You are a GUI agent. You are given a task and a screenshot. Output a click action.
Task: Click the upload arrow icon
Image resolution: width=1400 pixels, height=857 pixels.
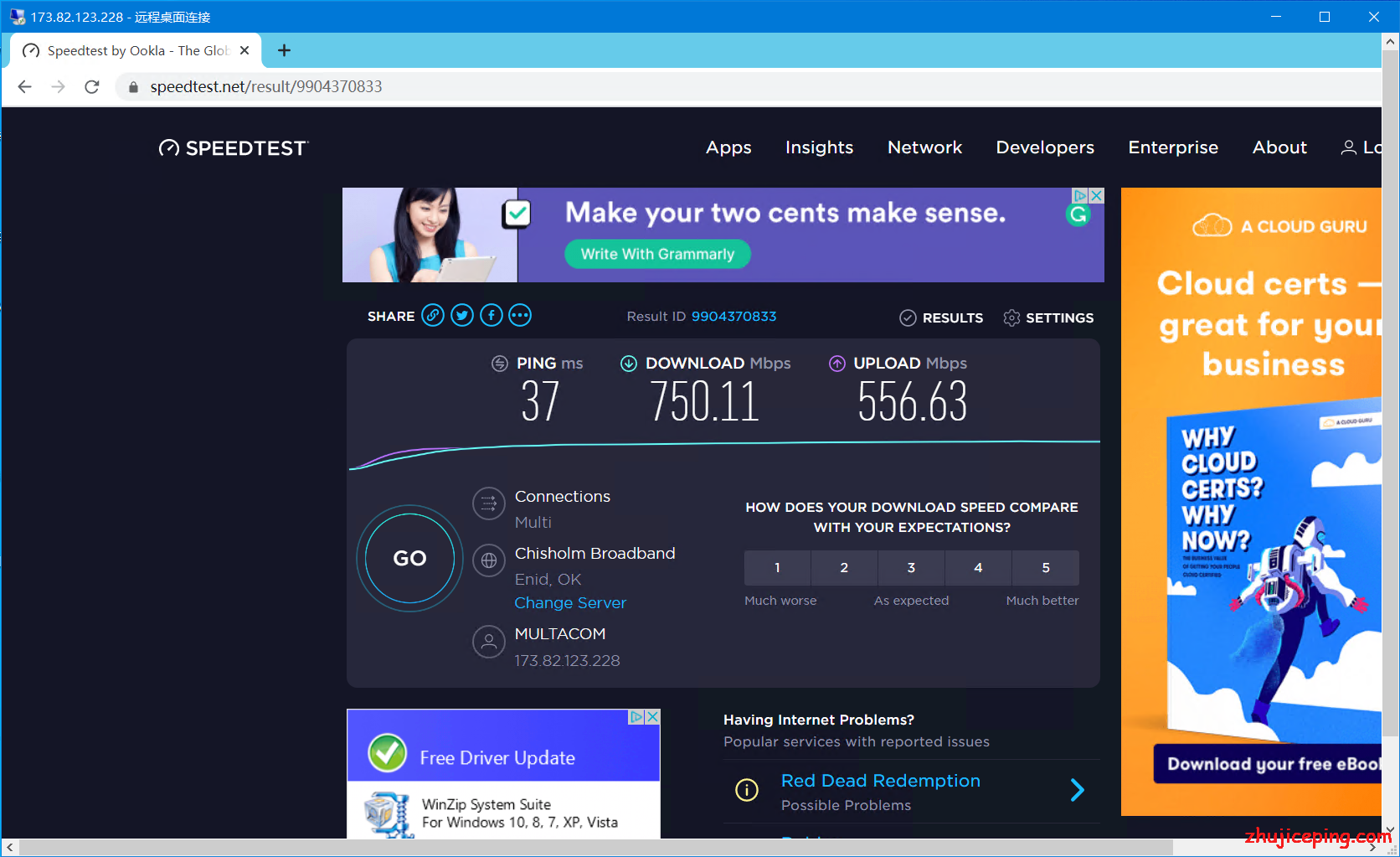[837, 364]
